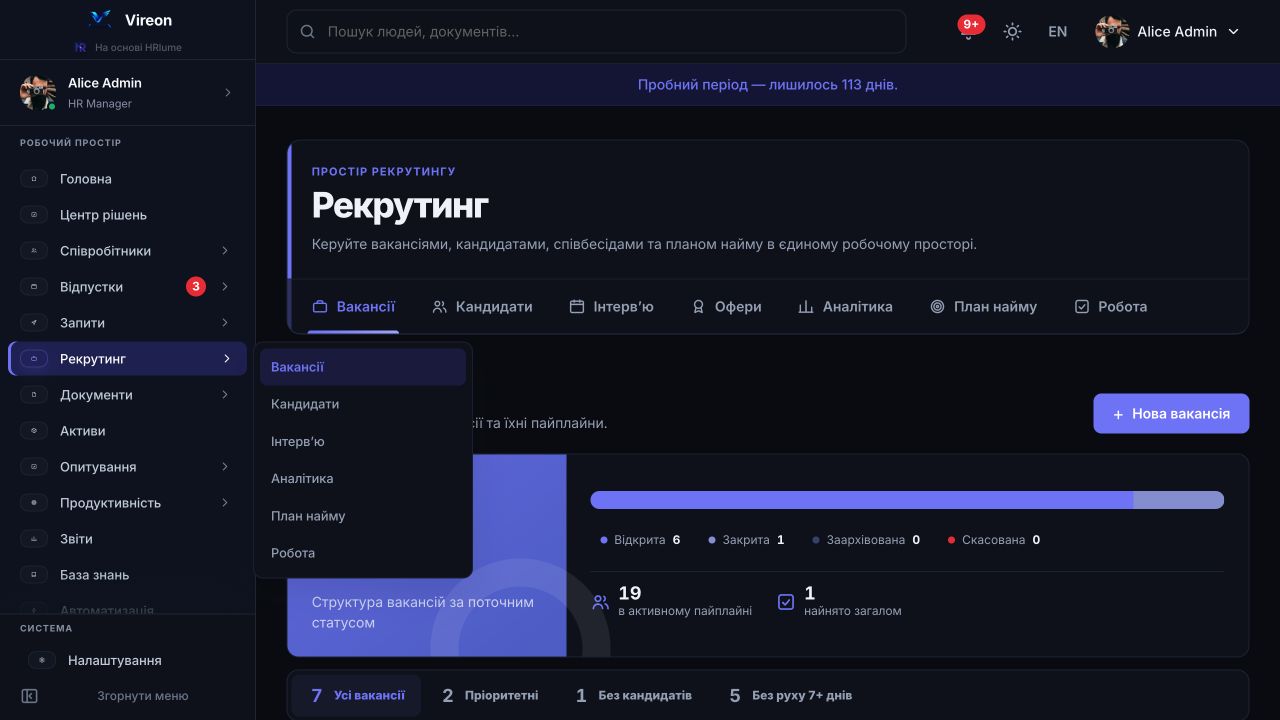The image size is (1280, 720).
Task: Filter by Без кандидатів
Action: coord(633,695)
